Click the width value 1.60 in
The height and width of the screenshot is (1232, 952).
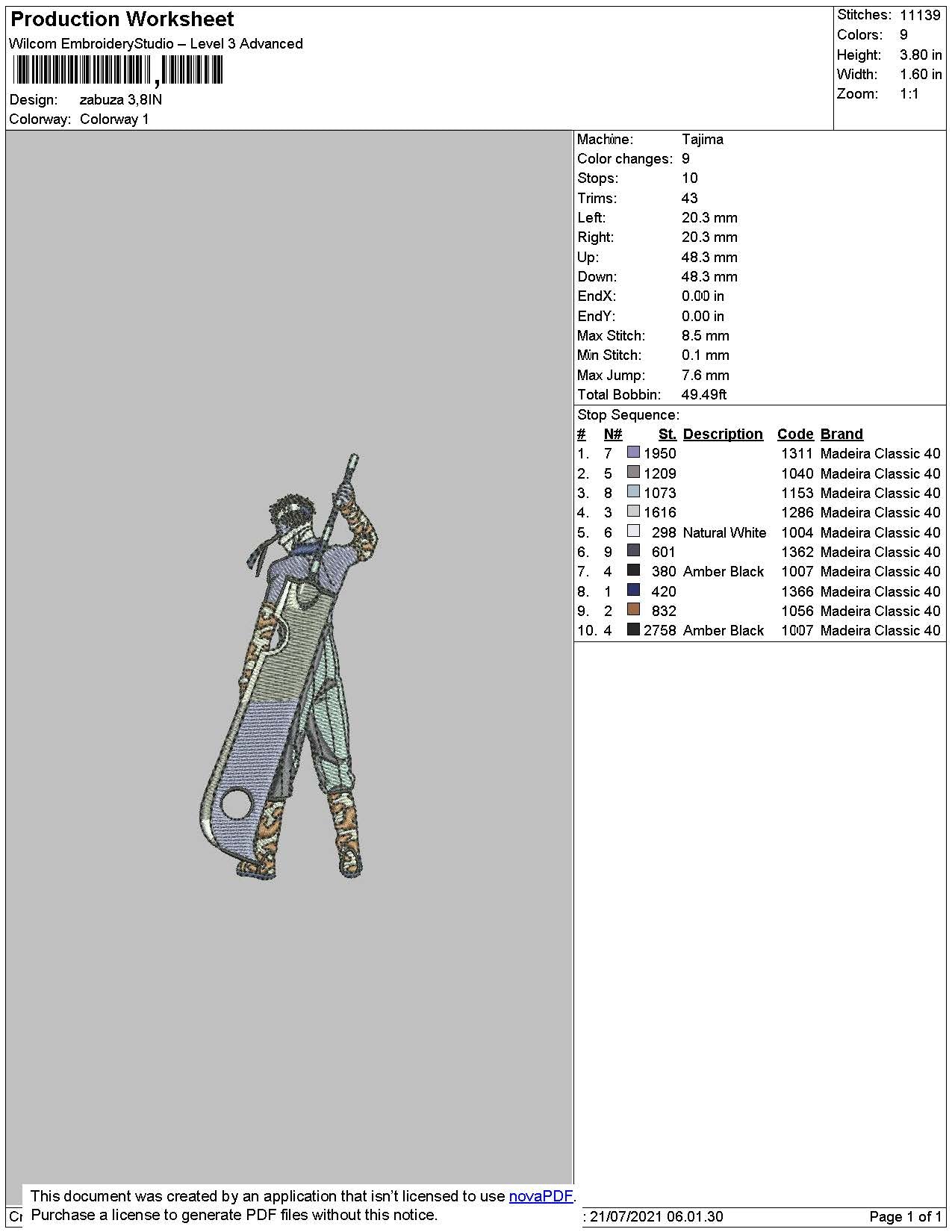coord(921,74)
